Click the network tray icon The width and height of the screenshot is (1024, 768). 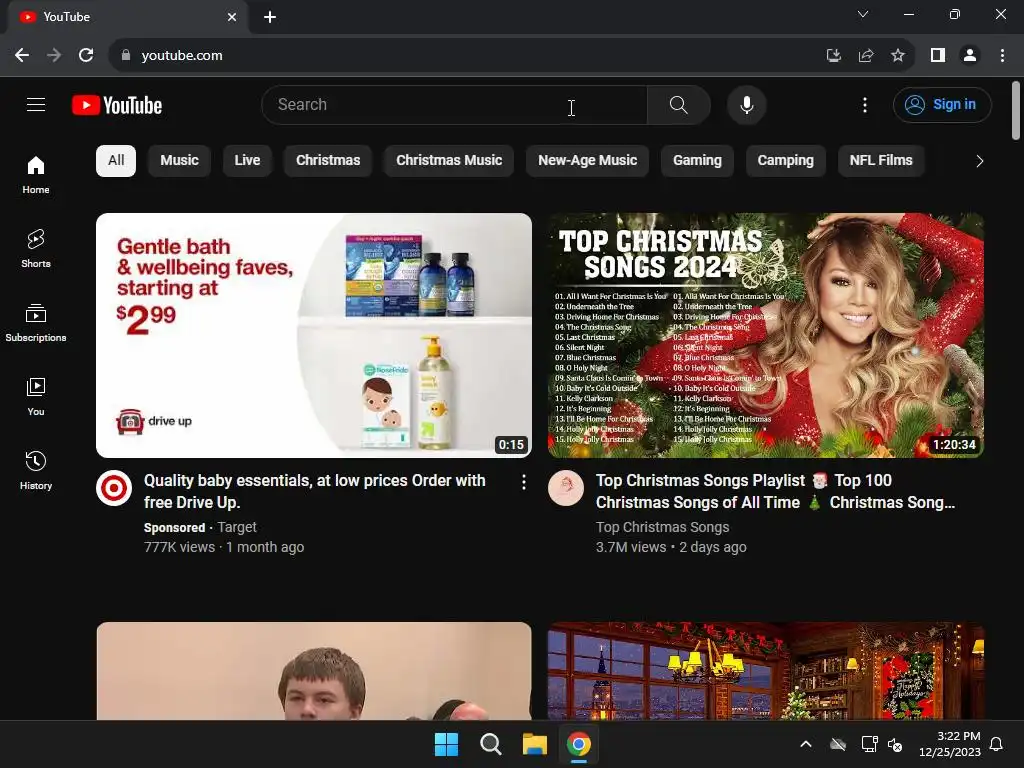869,744
